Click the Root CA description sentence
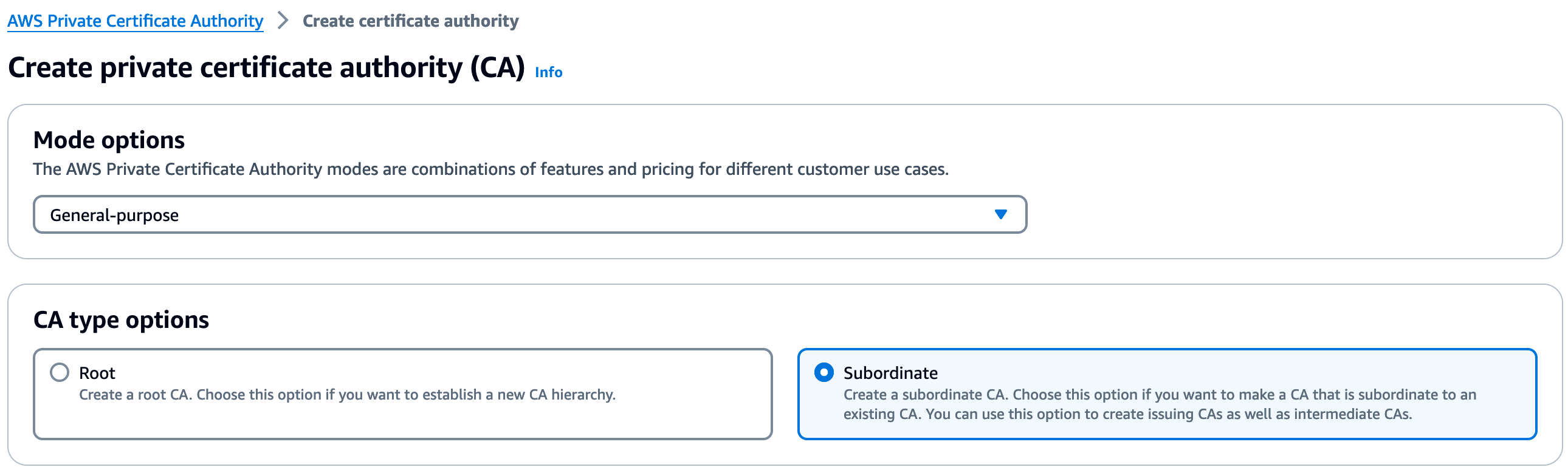Viewport: 1568px width, 470px height. (x=347, y=395)
